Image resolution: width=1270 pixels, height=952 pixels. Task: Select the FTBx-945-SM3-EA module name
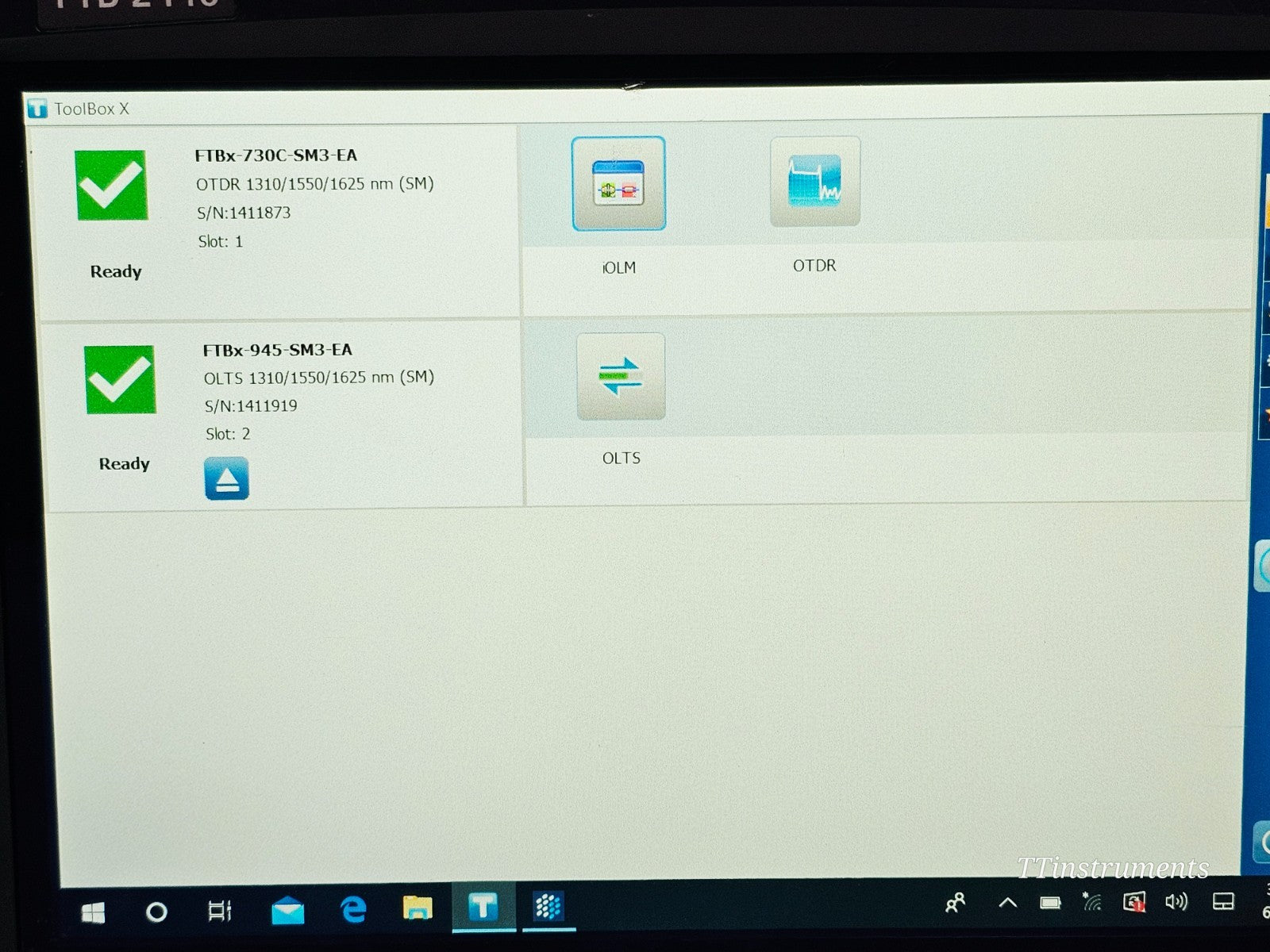(278, 350)
